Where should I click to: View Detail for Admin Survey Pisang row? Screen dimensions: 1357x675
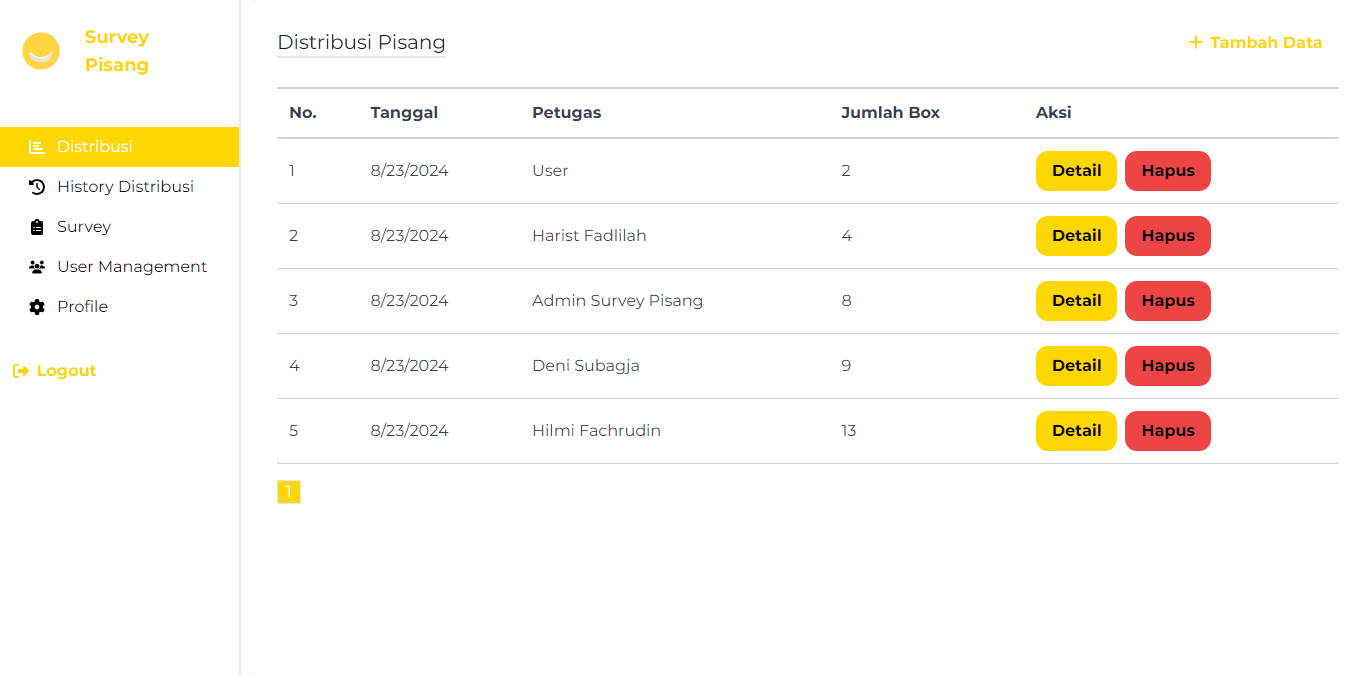(1076, 300)
